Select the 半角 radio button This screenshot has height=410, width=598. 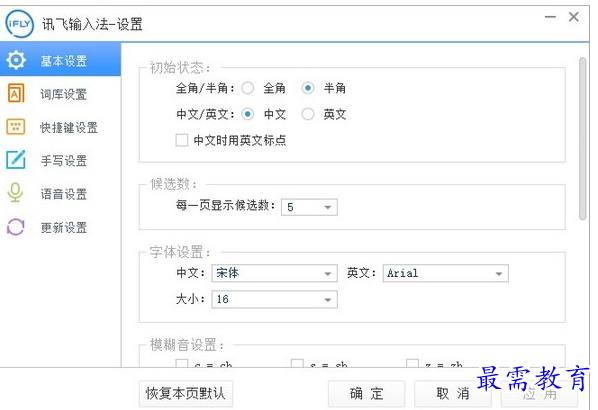(308, 88)
